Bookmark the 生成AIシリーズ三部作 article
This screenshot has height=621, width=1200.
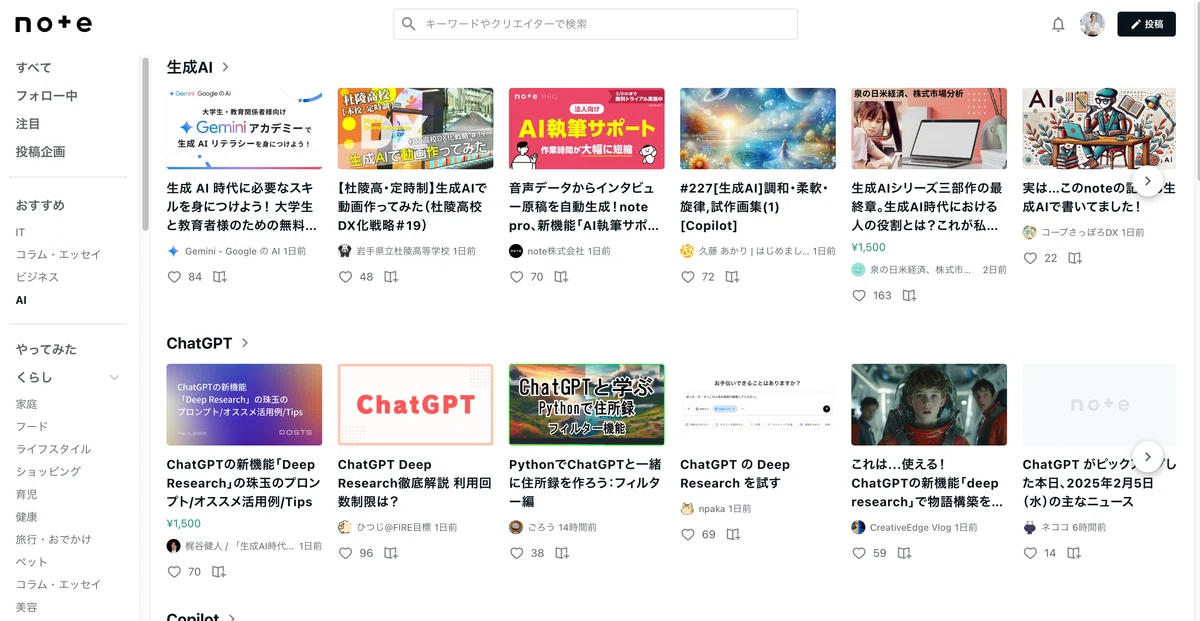click(x=909, y=296)
